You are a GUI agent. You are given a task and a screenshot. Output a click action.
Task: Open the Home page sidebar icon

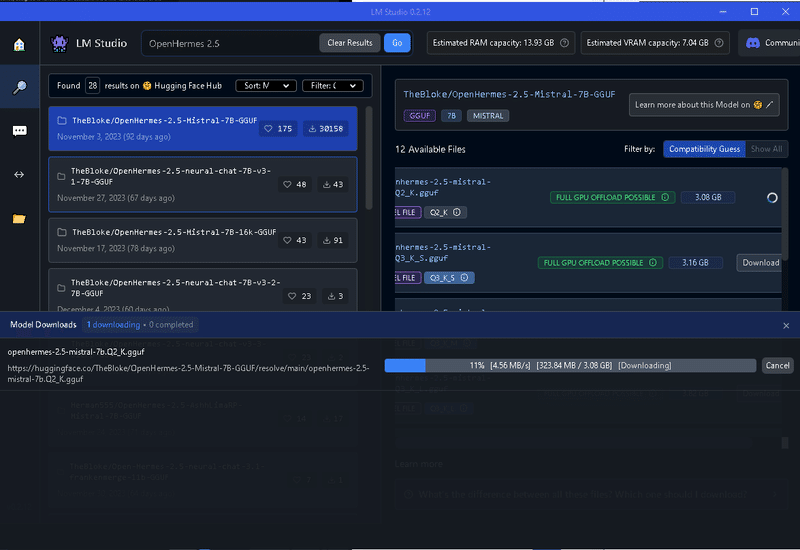click(19, 44)
